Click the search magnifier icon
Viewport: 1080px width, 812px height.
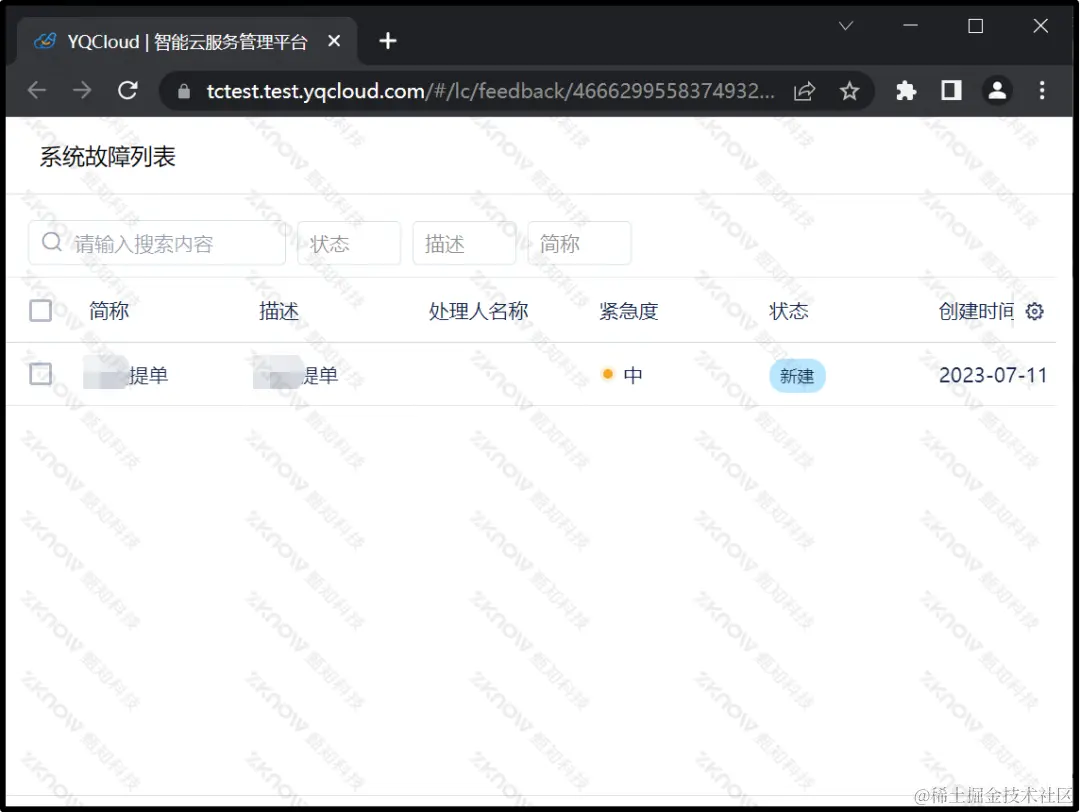pos(52,242)
